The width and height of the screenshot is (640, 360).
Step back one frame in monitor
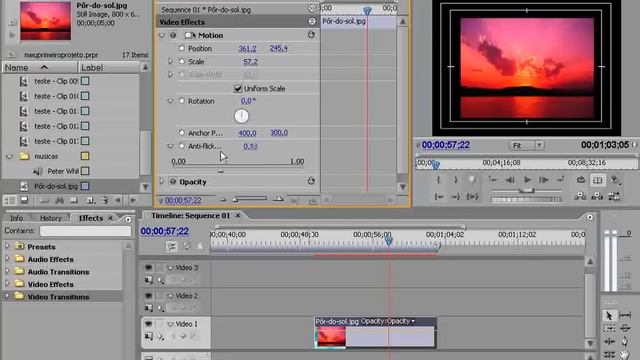point(510,180)
